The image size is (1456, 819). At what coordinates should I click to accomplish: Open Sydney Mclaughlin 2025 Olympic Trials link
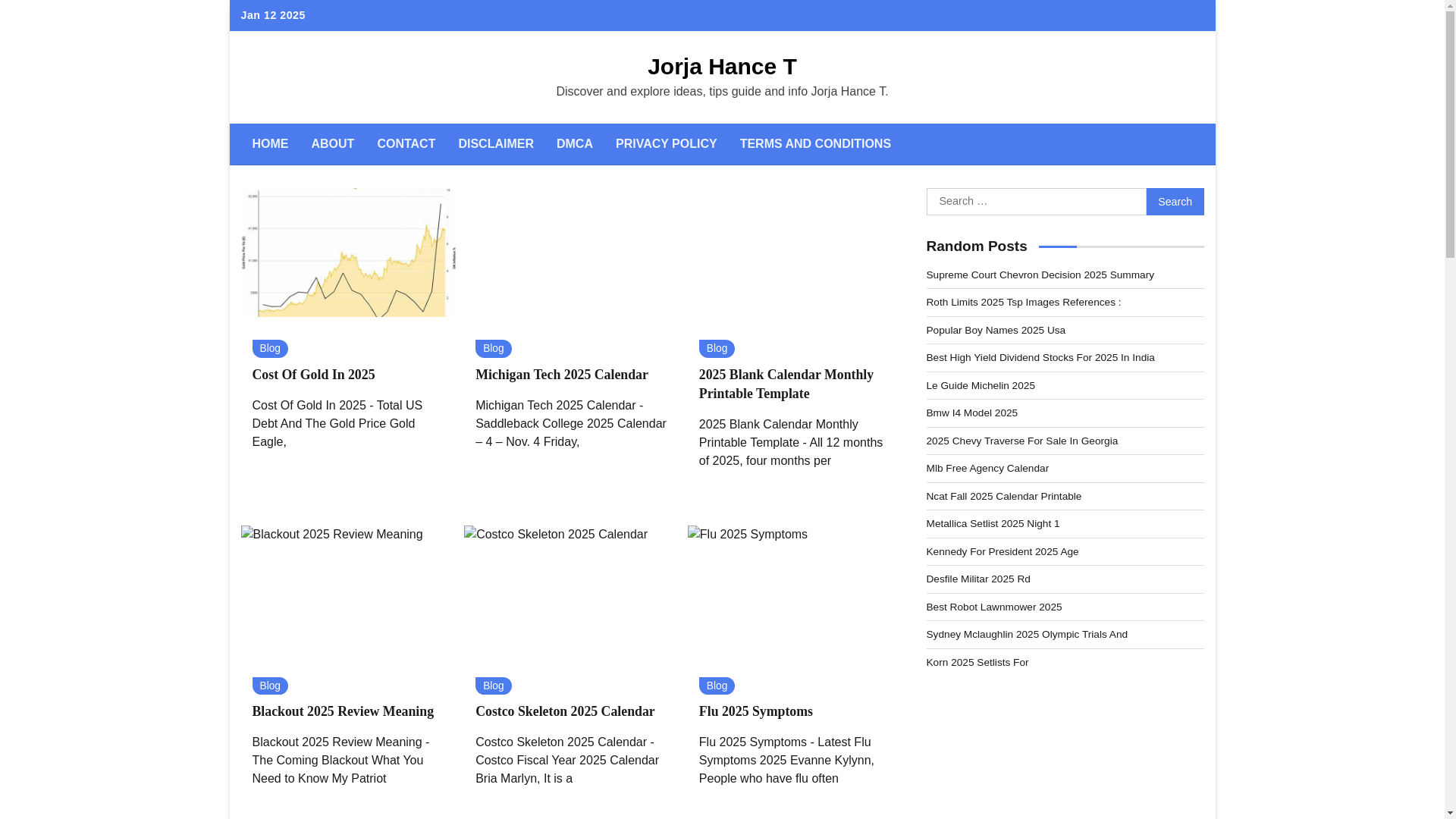1027,635
